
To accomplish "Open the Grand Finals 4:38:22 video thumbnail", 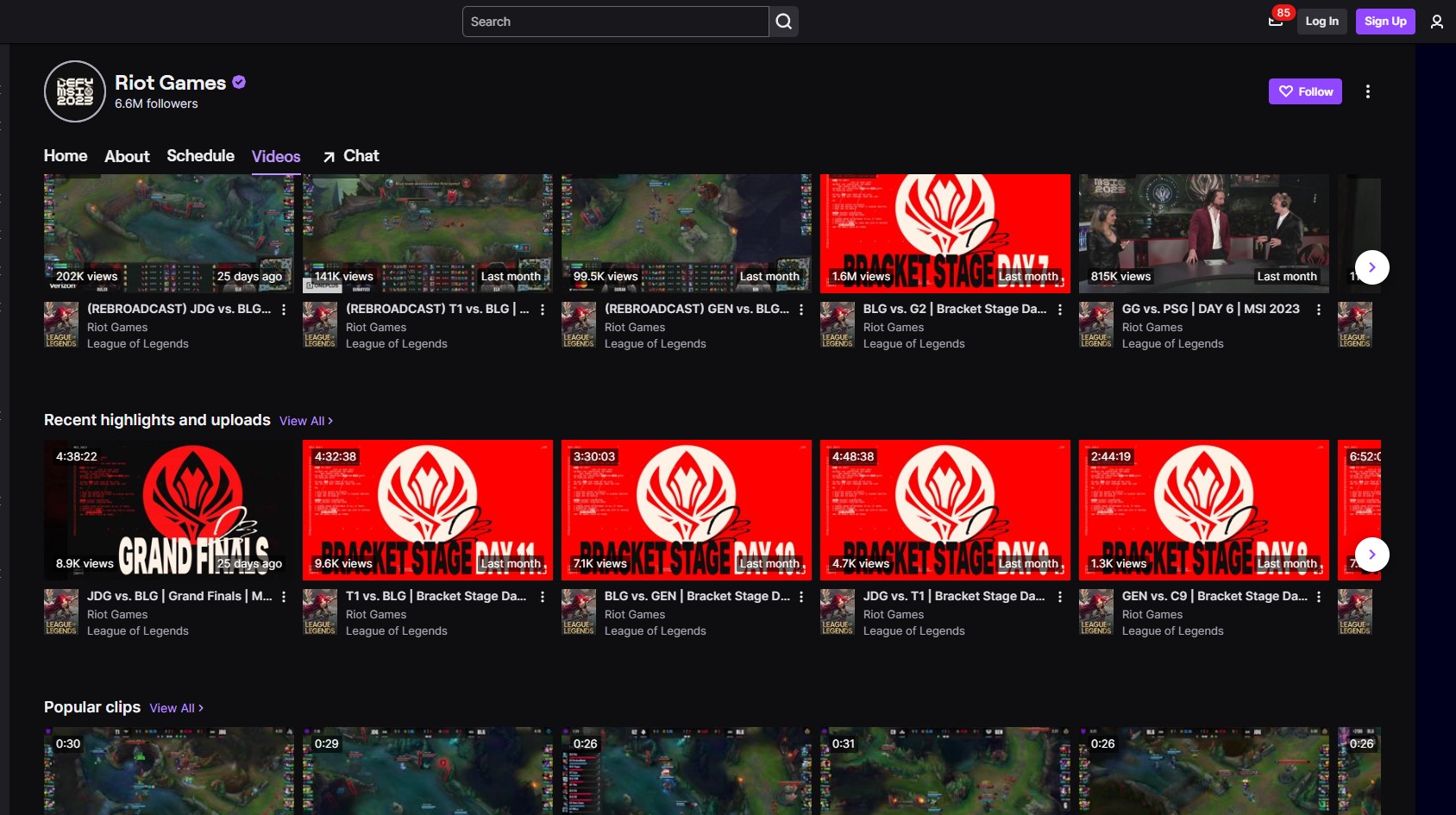I will point(169,510).
